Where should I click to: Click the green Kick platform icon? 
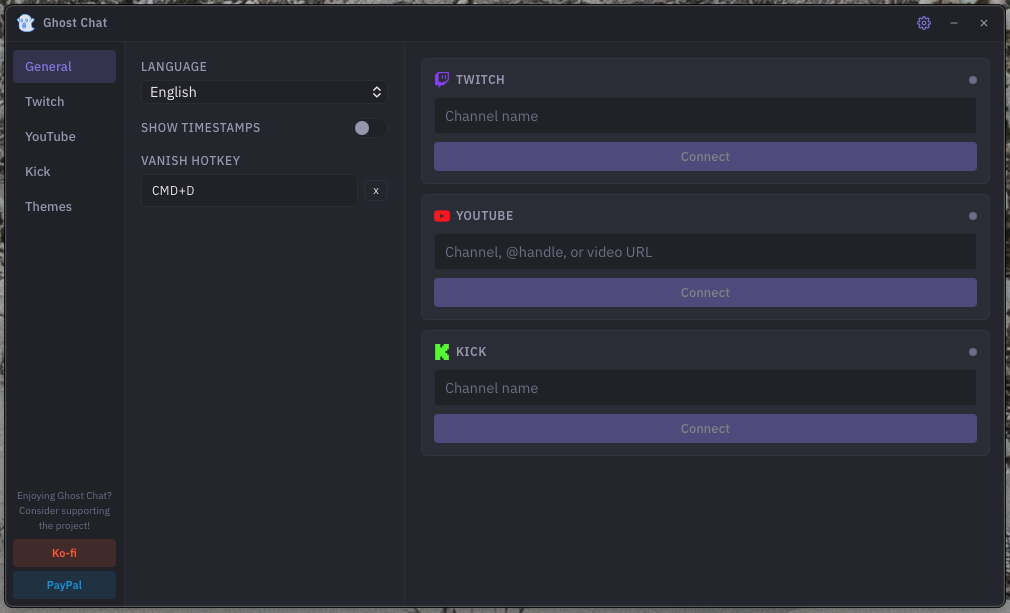click(441, 351)
